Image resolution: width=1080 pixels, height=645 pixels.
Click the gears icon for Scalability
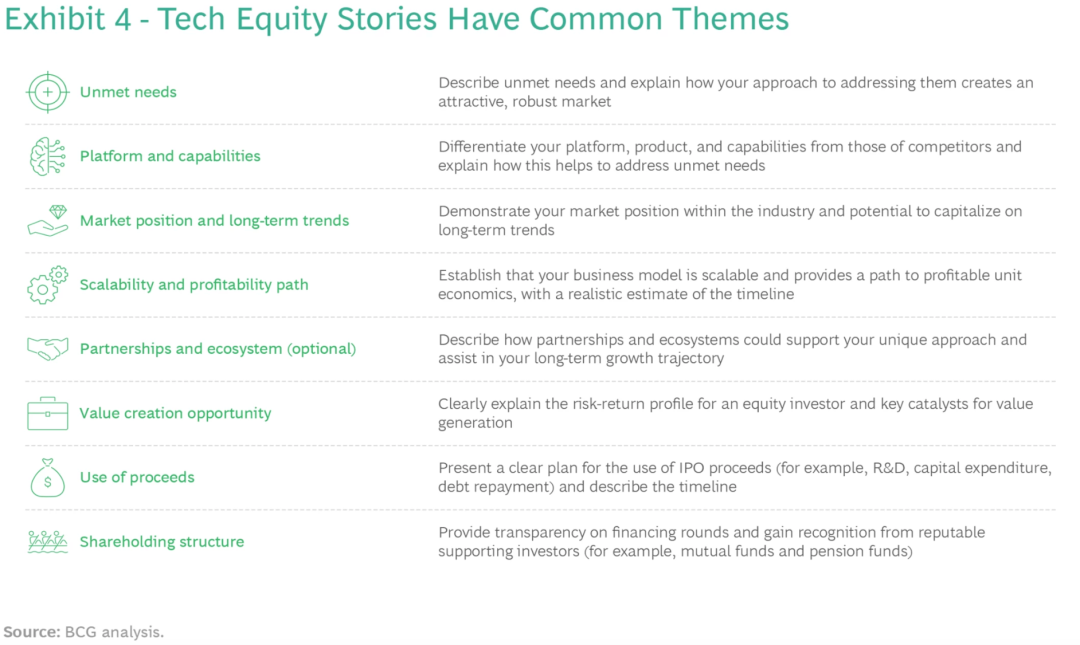(48, 285)
